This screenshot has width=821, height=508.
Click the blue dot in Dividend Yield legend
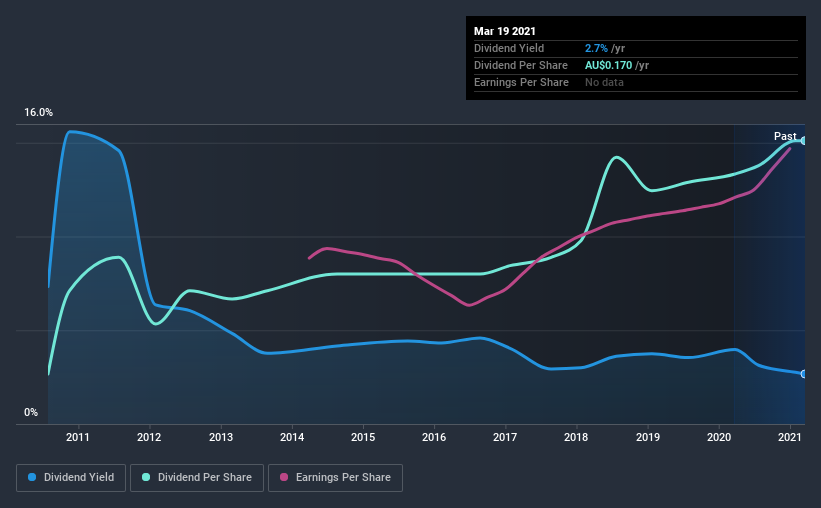[32, 478]
